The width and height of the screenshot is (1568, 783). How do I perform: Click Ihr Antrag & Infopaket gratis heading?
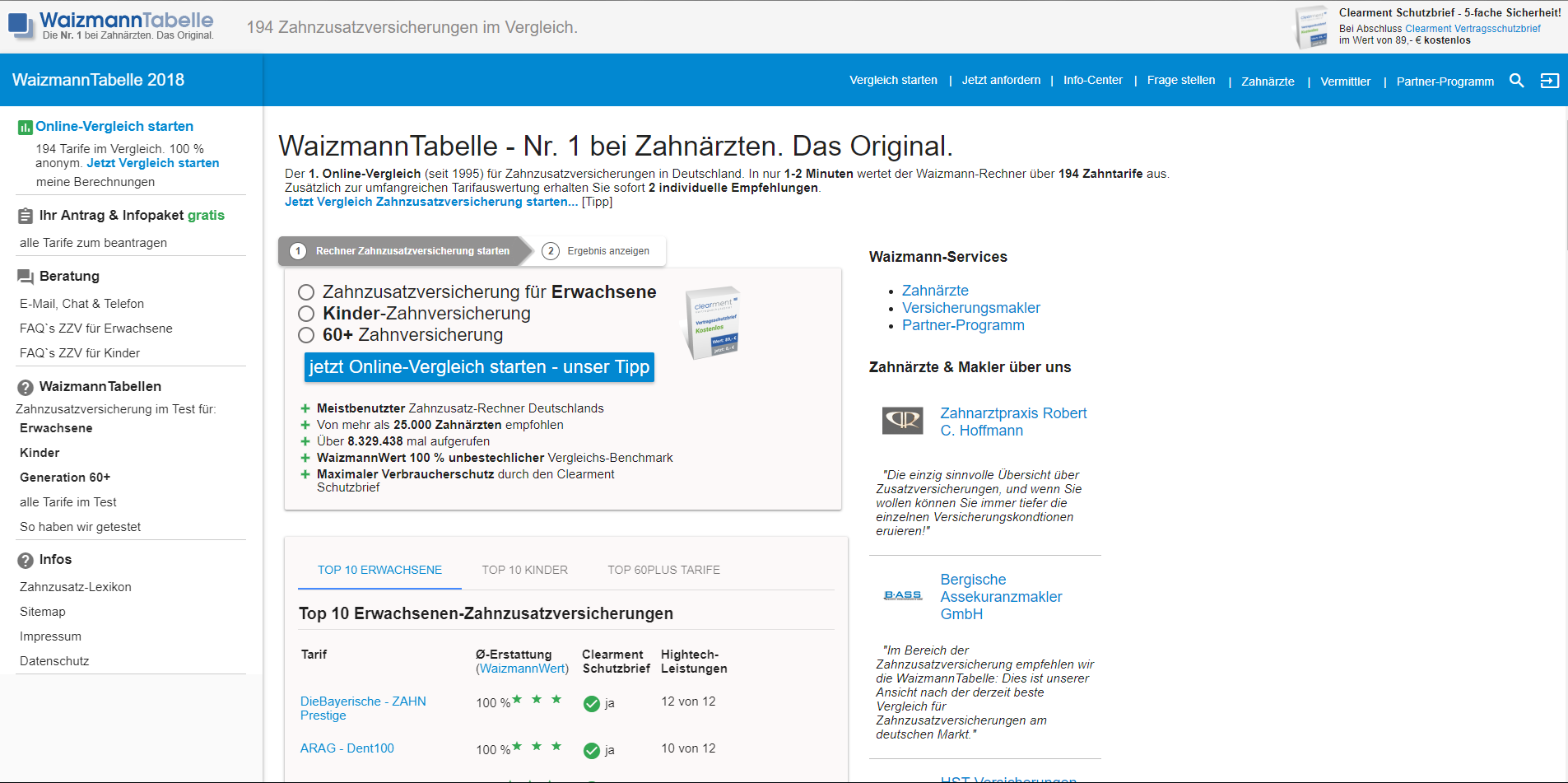132,215
